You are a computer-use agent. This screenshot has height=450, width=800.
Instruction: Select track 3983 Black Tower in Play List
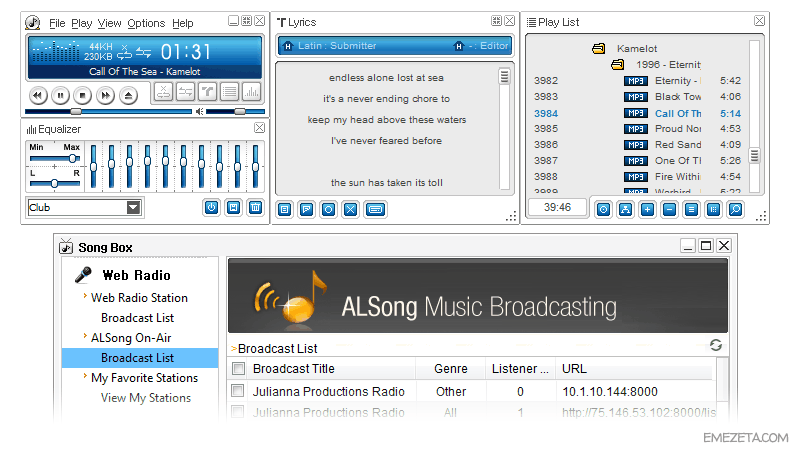637,96
